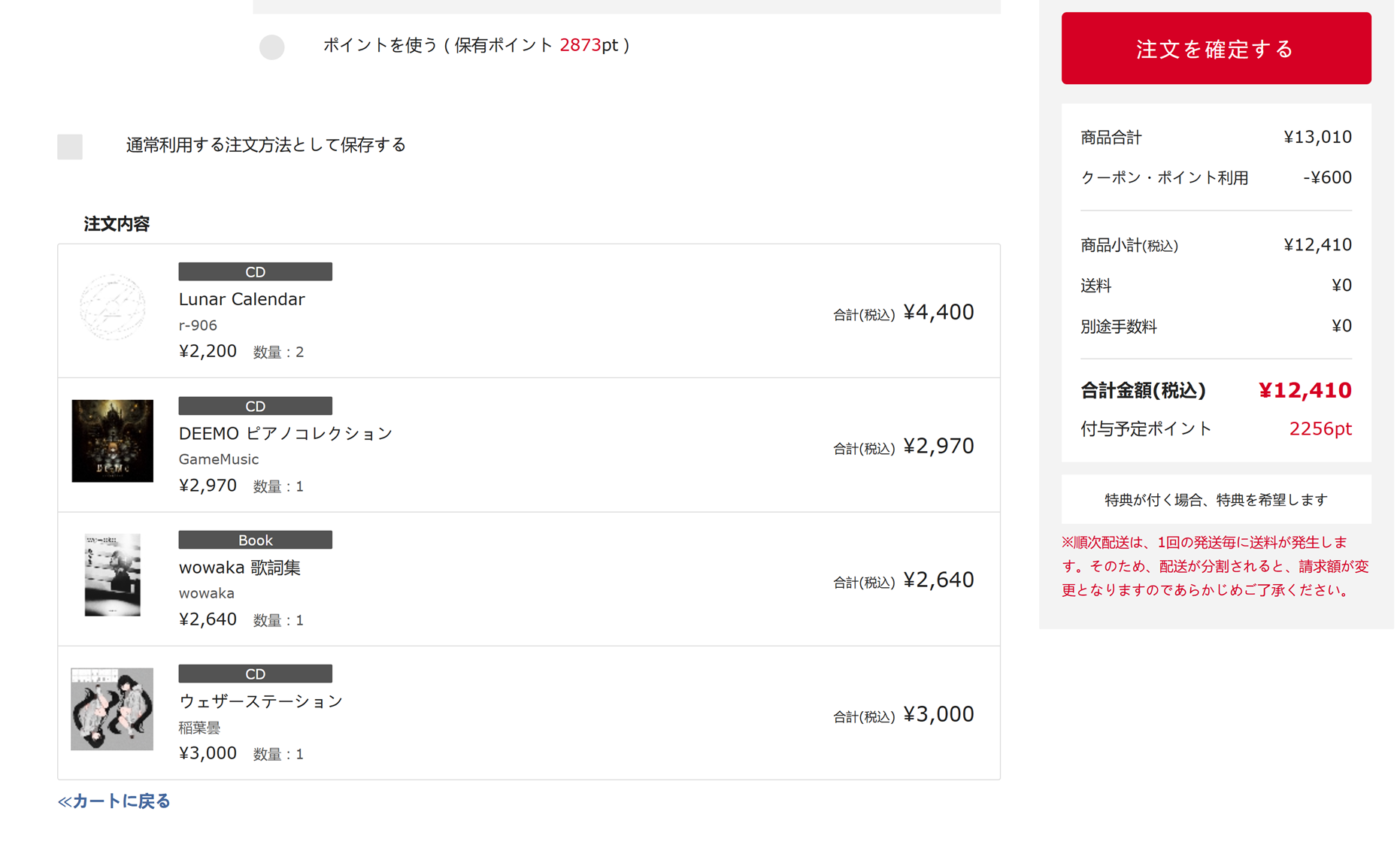Click ウェザーステーション product title
The image size is (1400, 860).
[x=260, y=701]
